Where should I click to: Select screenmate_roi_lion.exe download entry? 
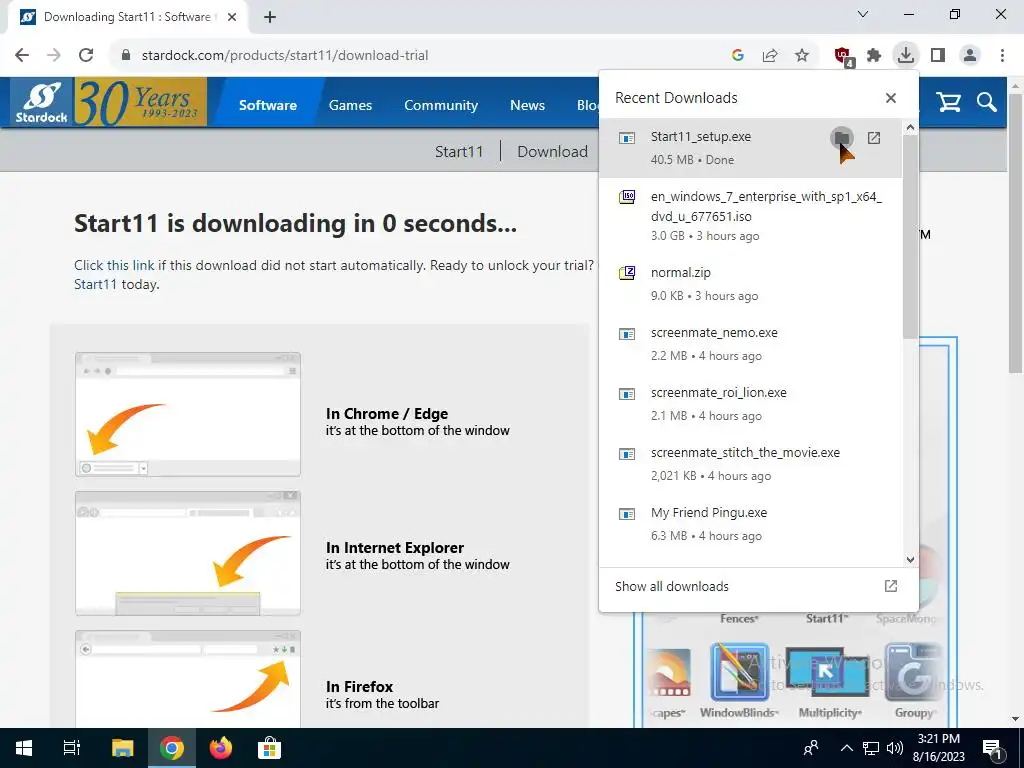[750, 404]
